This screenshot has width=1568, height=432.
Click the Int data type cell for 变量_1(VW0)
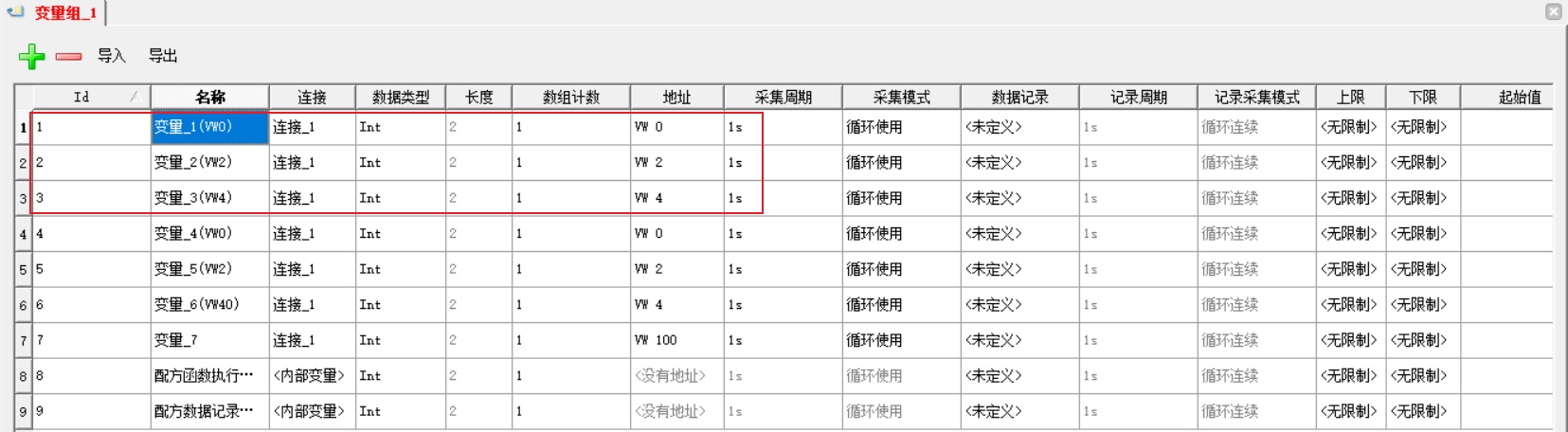click(x=401, y=127)
